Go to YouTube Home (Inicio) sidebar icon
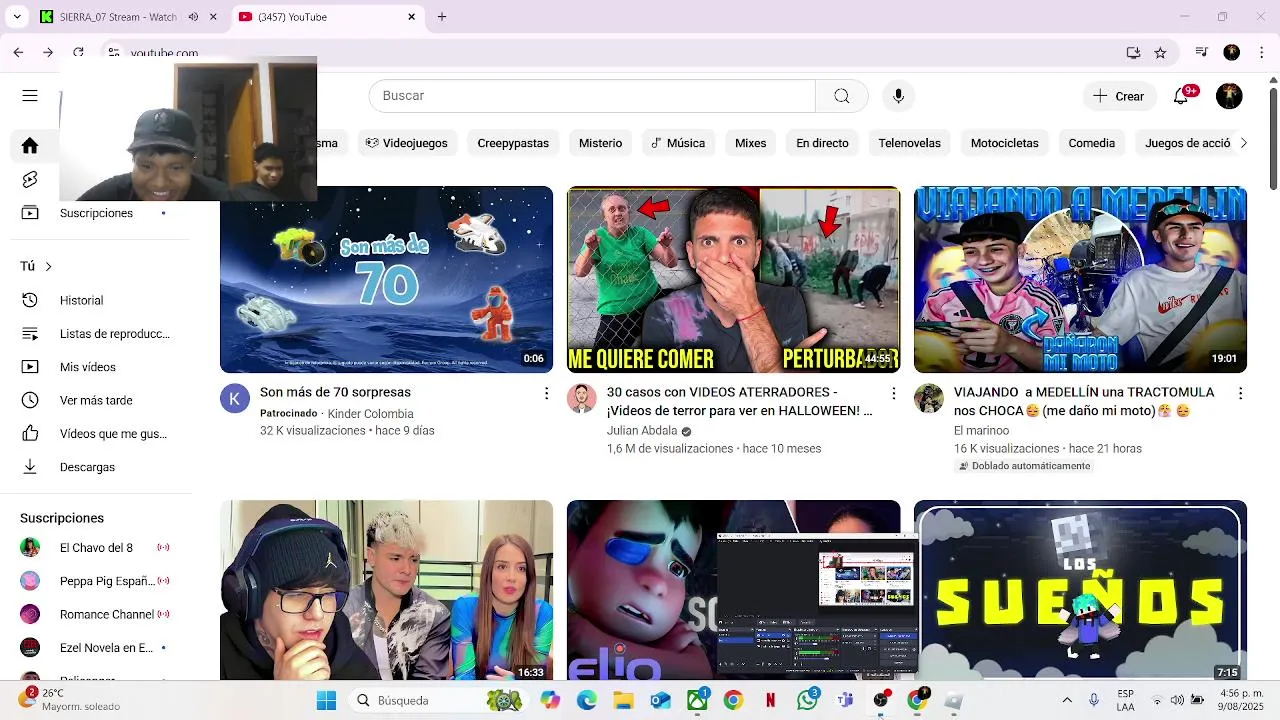This screenshot has width=1280, height=720. pyautogui.click(x=30, y=146)
